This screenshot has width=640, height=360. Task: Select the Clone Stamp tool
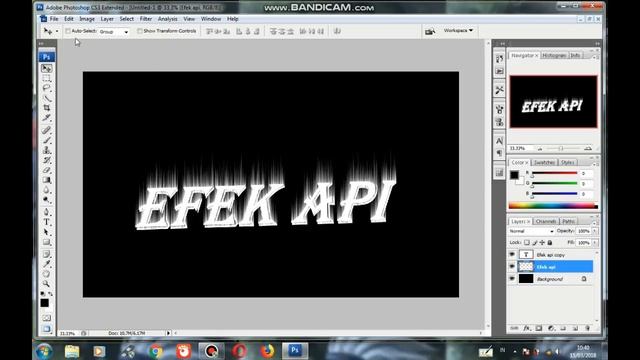[47, 150]
